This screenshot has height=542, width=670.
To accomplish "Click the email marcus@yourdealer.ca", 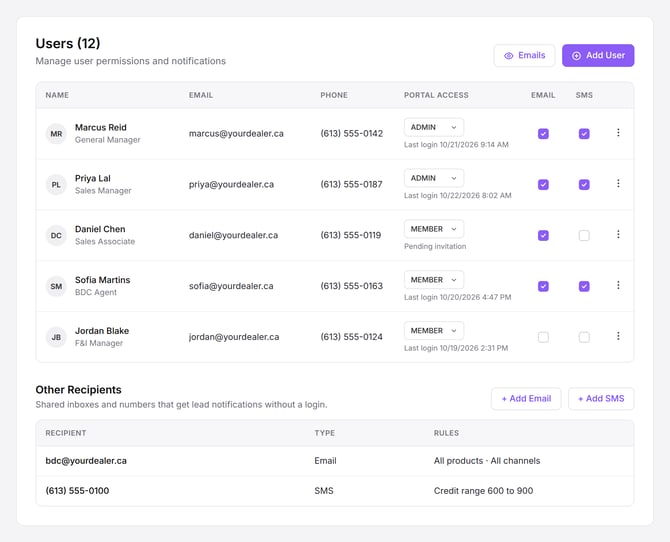I will pyautogui.click(x=236, y=134).
